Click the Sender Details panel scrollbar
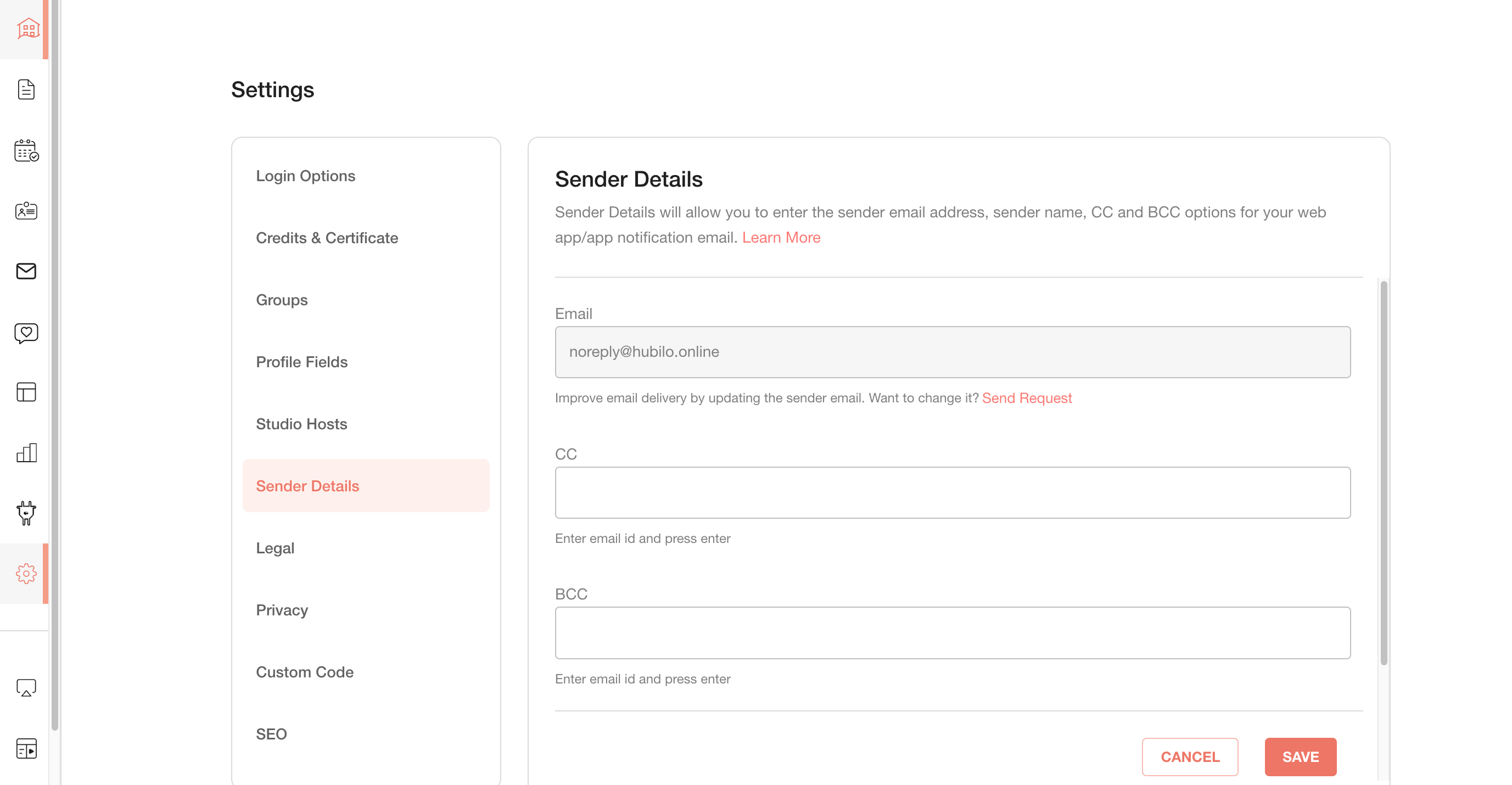The image size is (1512, 785). pos(1384,473)
